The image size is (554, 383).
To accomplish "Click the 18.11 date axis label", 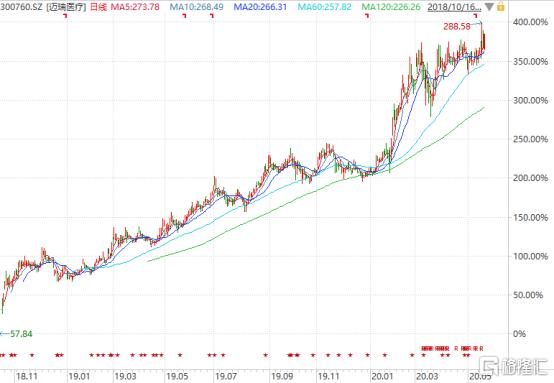I will (27, 376).
